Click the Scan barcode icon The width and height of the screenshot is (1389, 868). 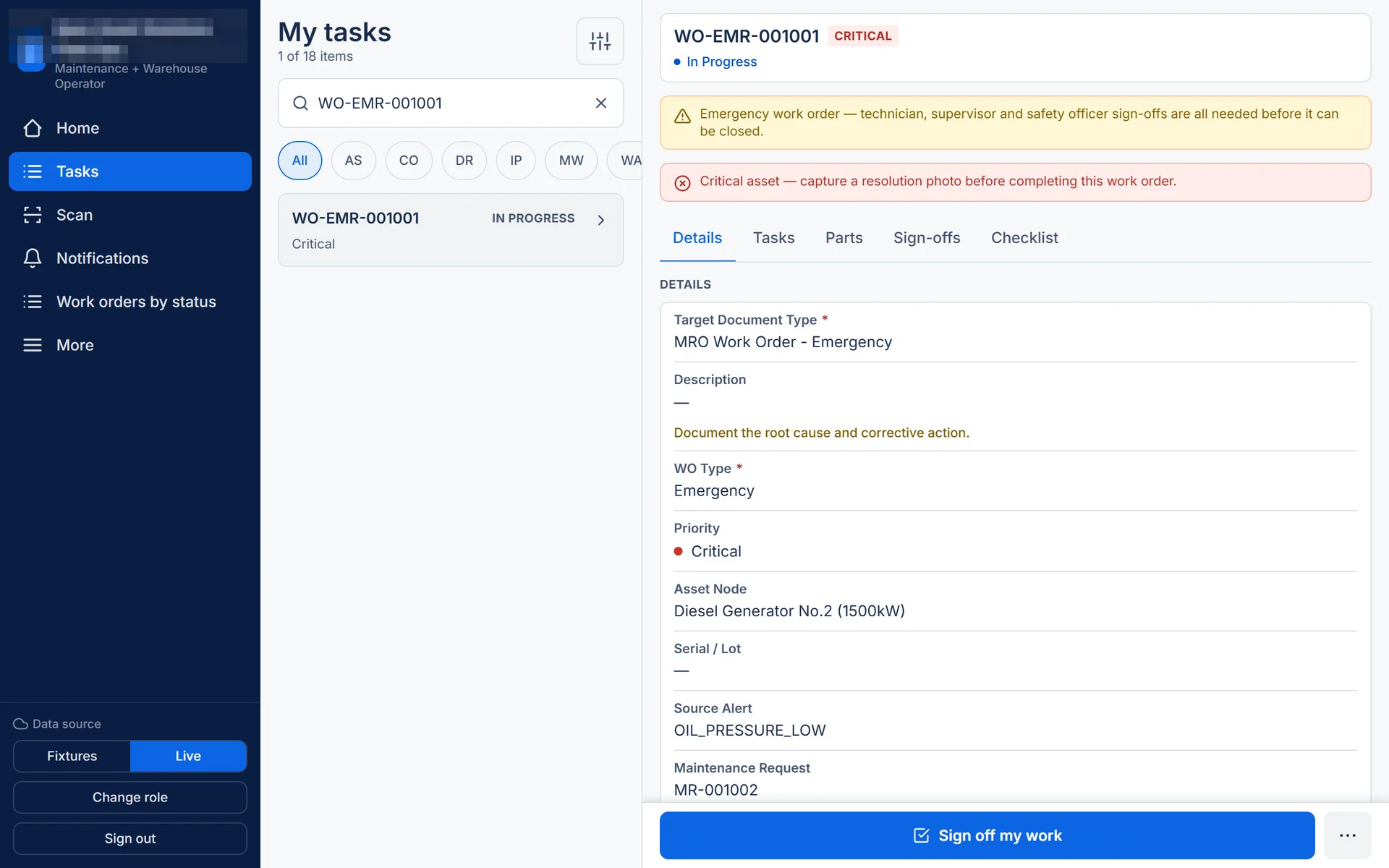[x=33, y=215]
